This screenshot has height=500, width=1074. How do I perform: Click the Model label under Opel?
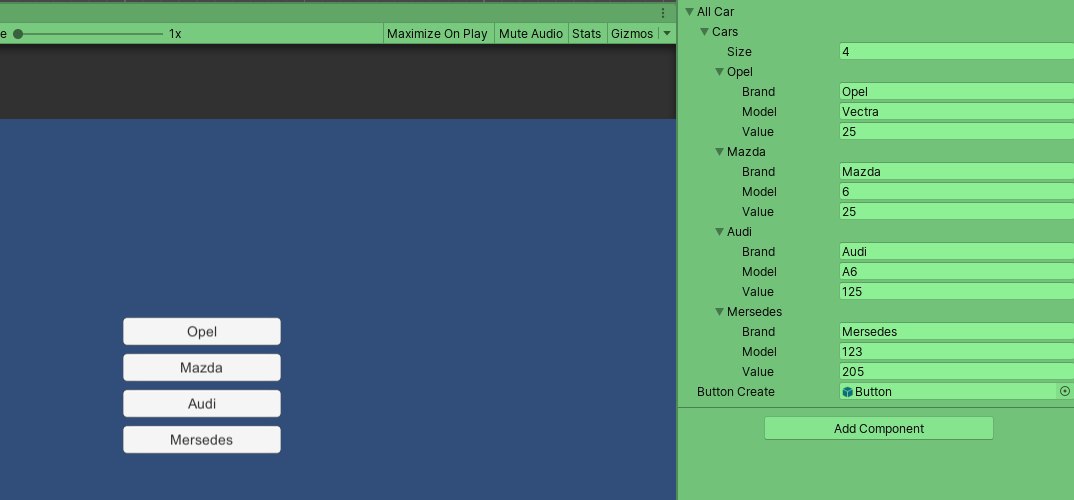[759, 112]
